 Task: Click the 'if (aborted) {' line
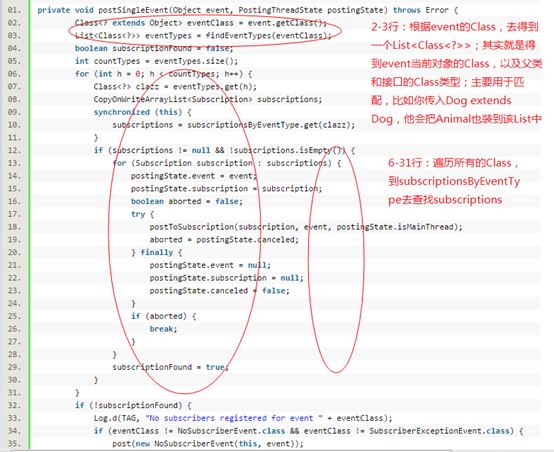point(164,316)
